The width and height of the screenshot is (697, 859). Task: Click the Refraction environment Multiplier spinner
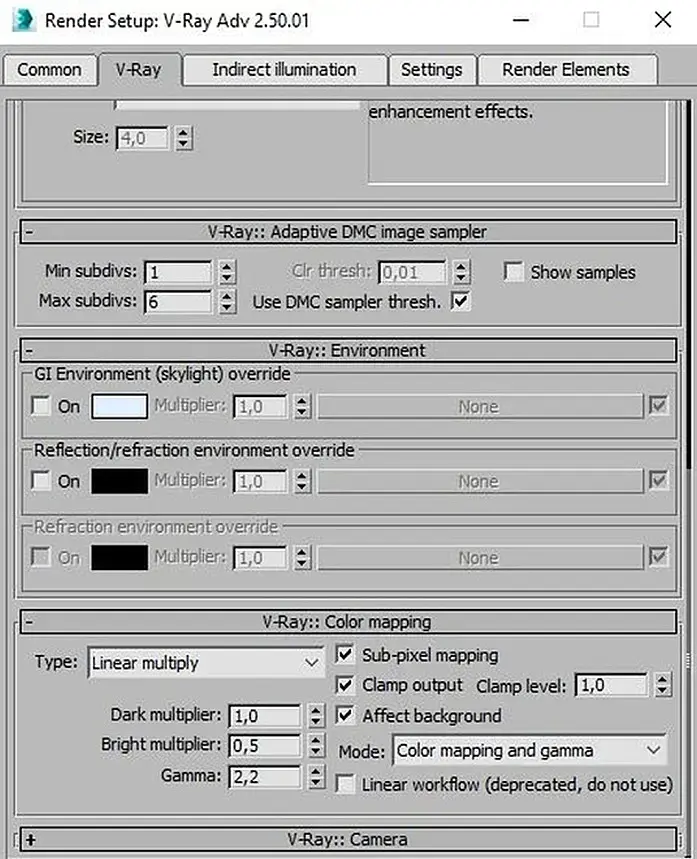(x=302, y=558)
